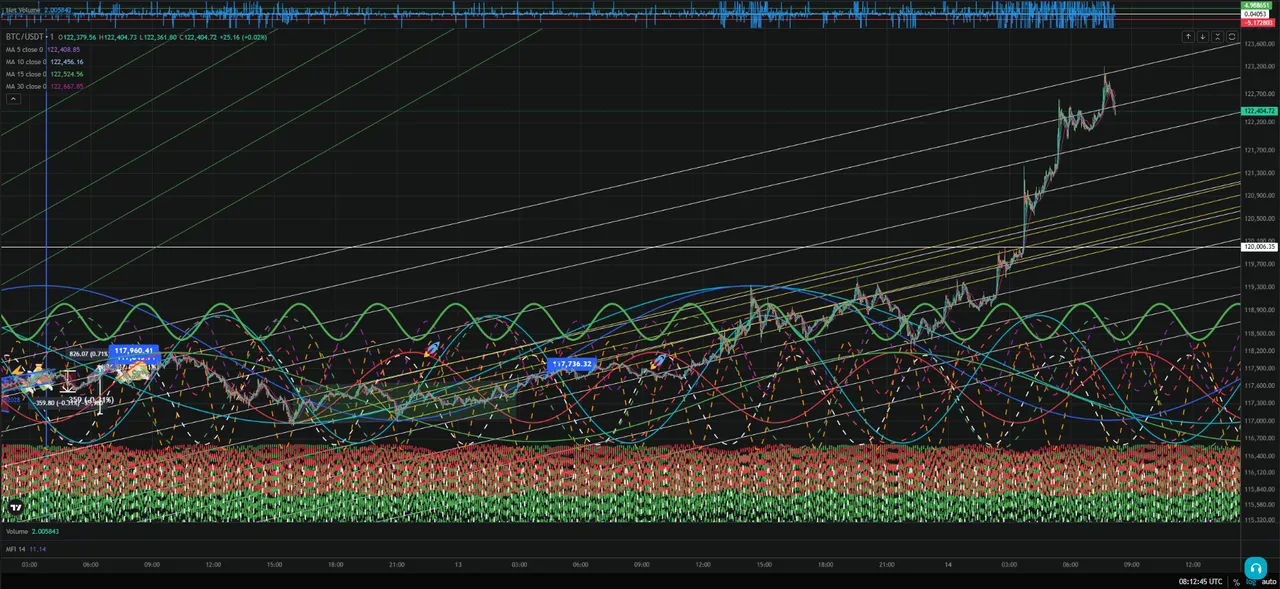Screen dimensions: 1280x589
Task: Select the Volume indicator legend
Action: pyautogui.click(x=17, y=531)
